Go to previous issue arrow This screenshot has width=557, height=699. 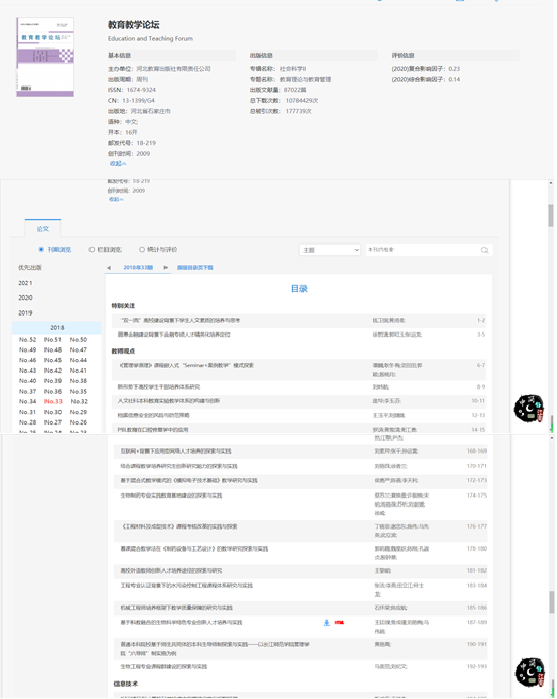coord(109,268)
